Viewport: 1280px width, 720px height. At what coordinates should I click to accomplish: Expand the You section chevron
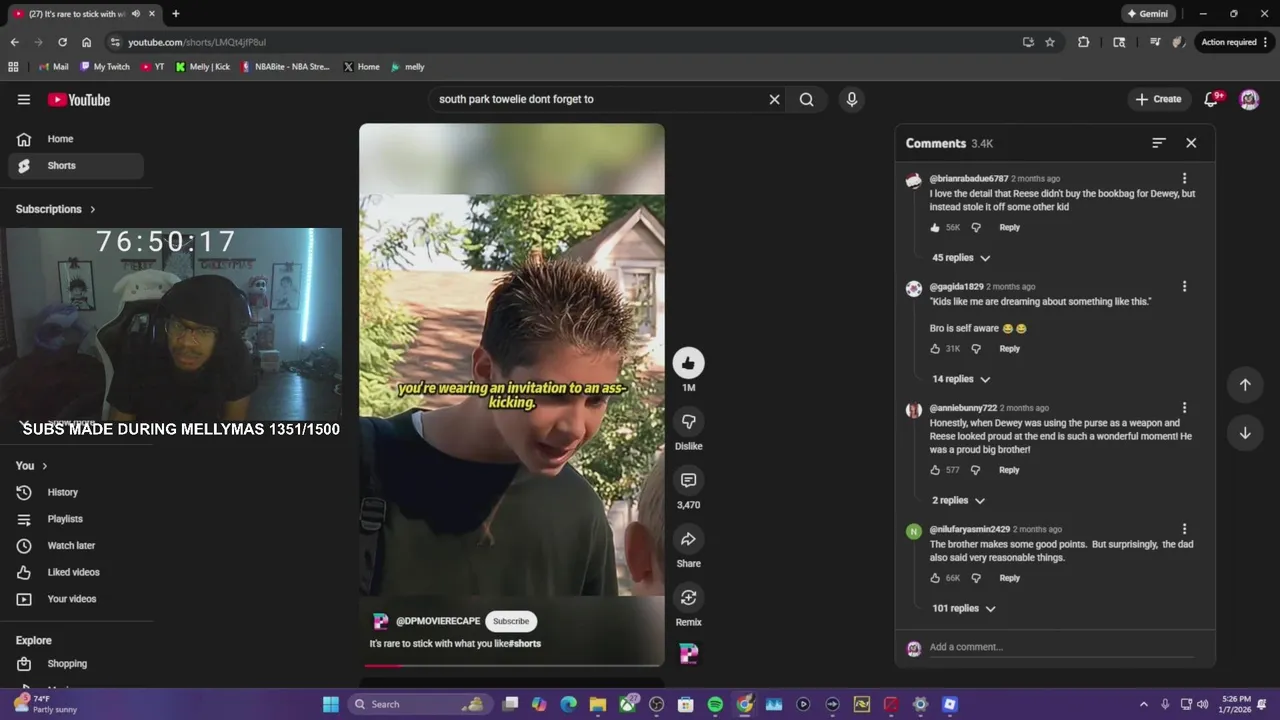pyautogui.click(x=44, y=466)
